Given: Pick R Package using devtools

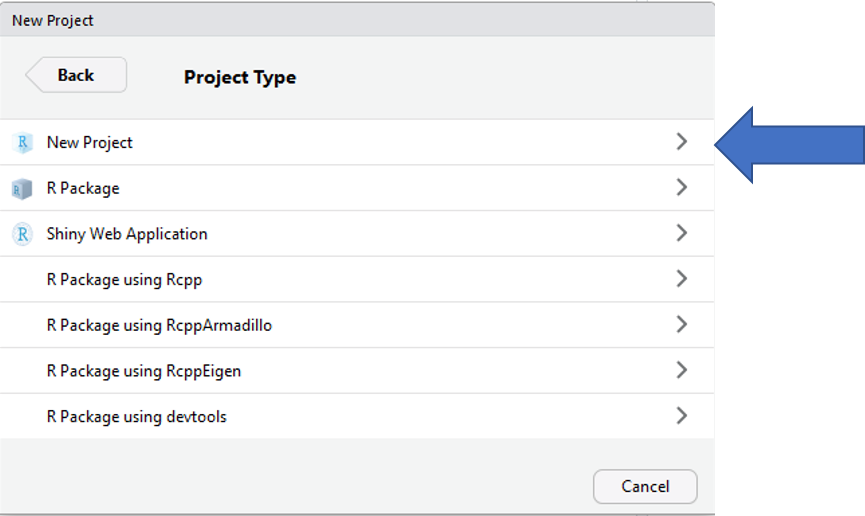Looking at the screenshot, I should coord(357,417).
